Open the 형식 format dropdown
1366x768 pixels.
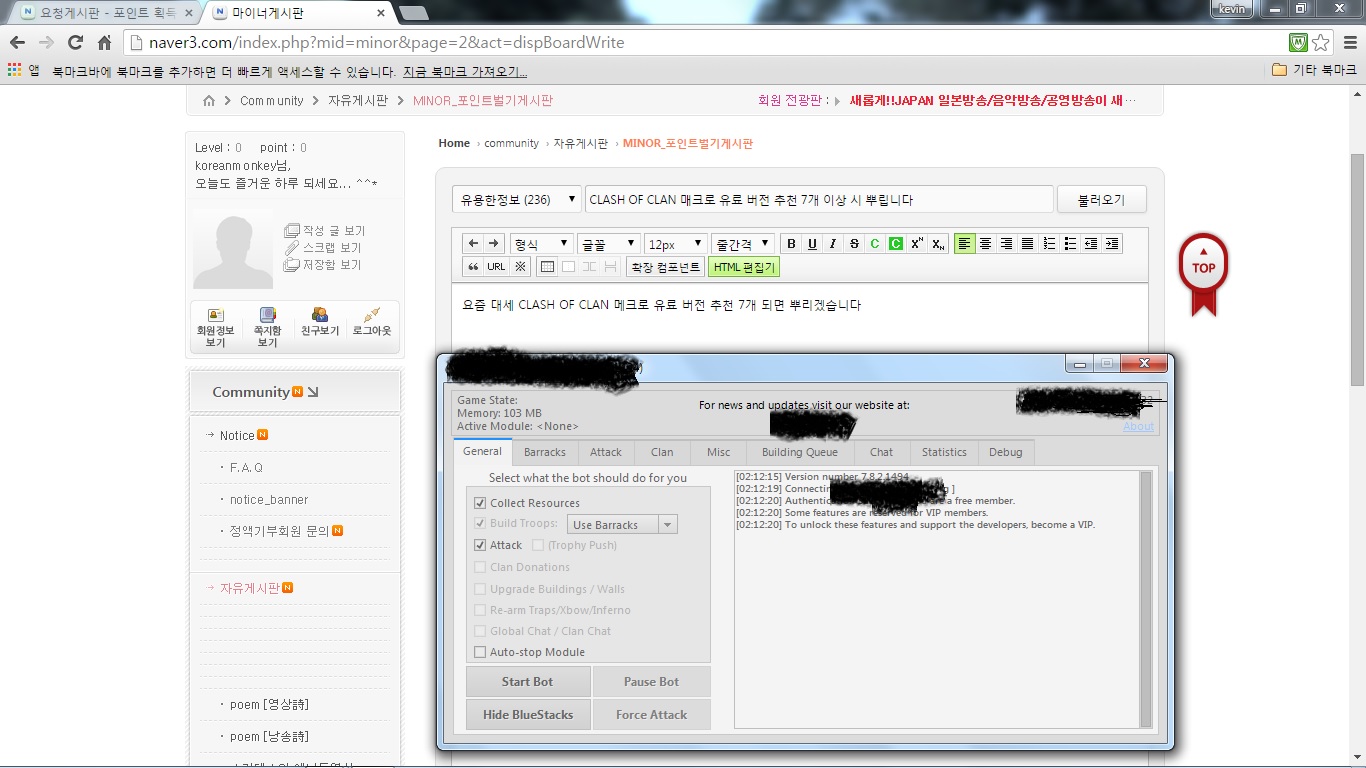click(541, 244)
